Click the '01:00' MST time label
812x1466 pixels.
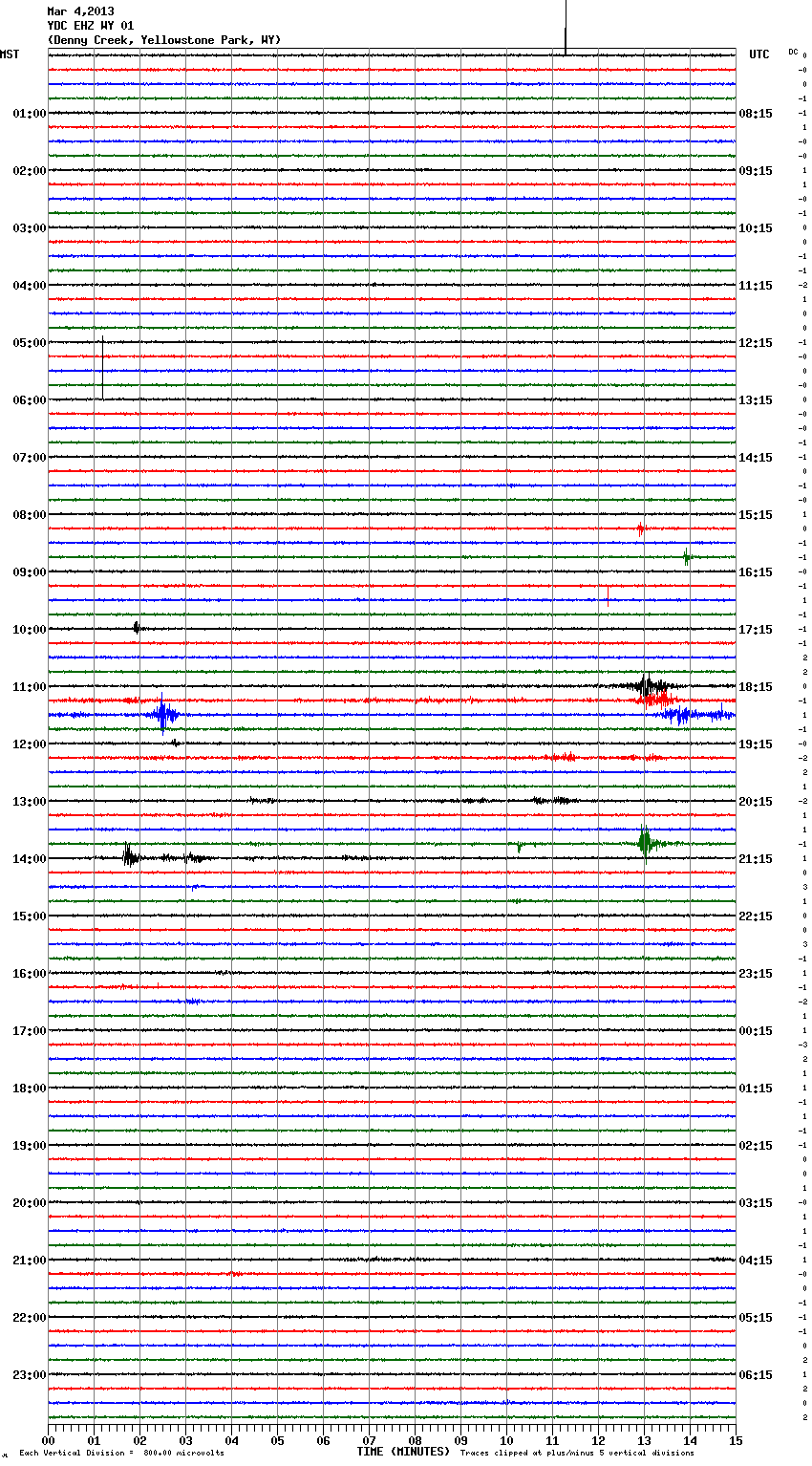click(30, 114)
